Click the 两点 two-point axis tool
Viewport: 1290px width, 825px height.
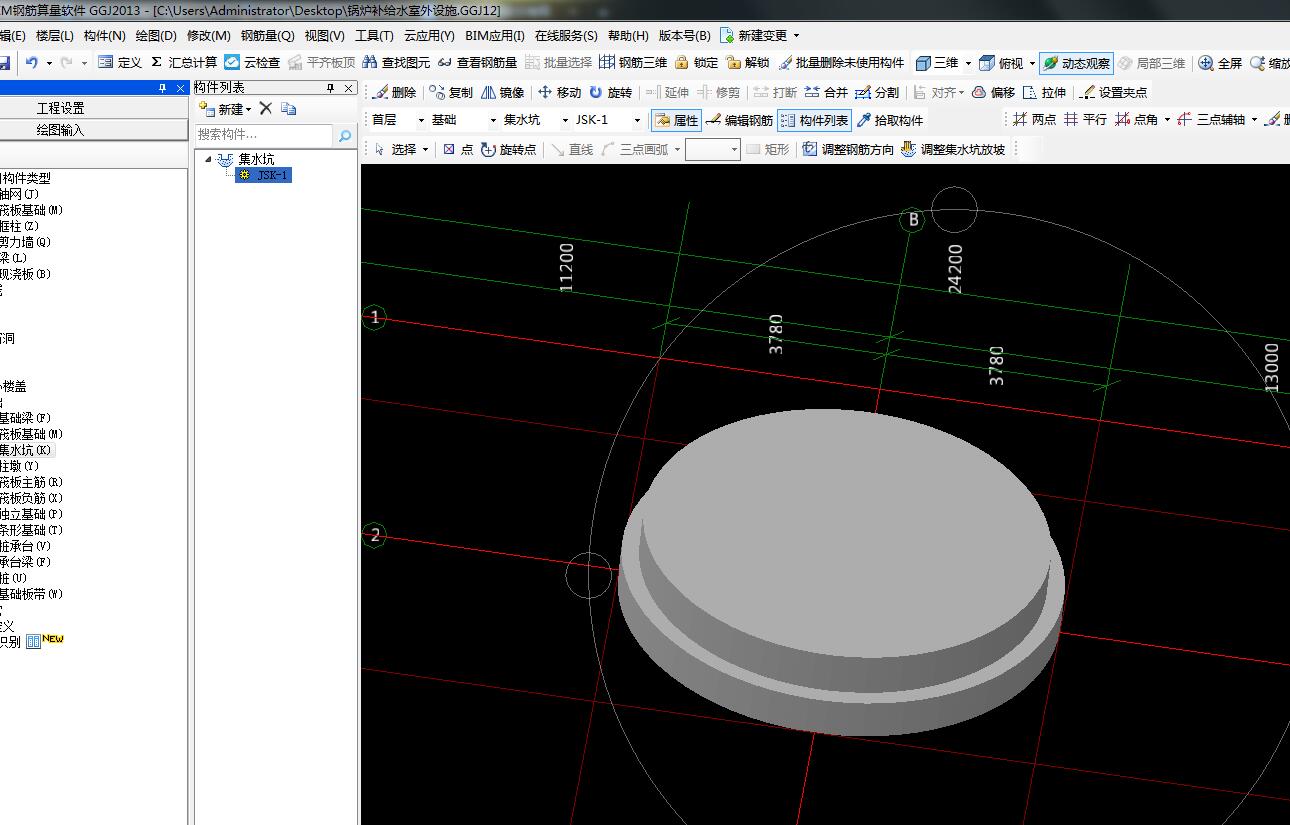[x=1034, y=119]
